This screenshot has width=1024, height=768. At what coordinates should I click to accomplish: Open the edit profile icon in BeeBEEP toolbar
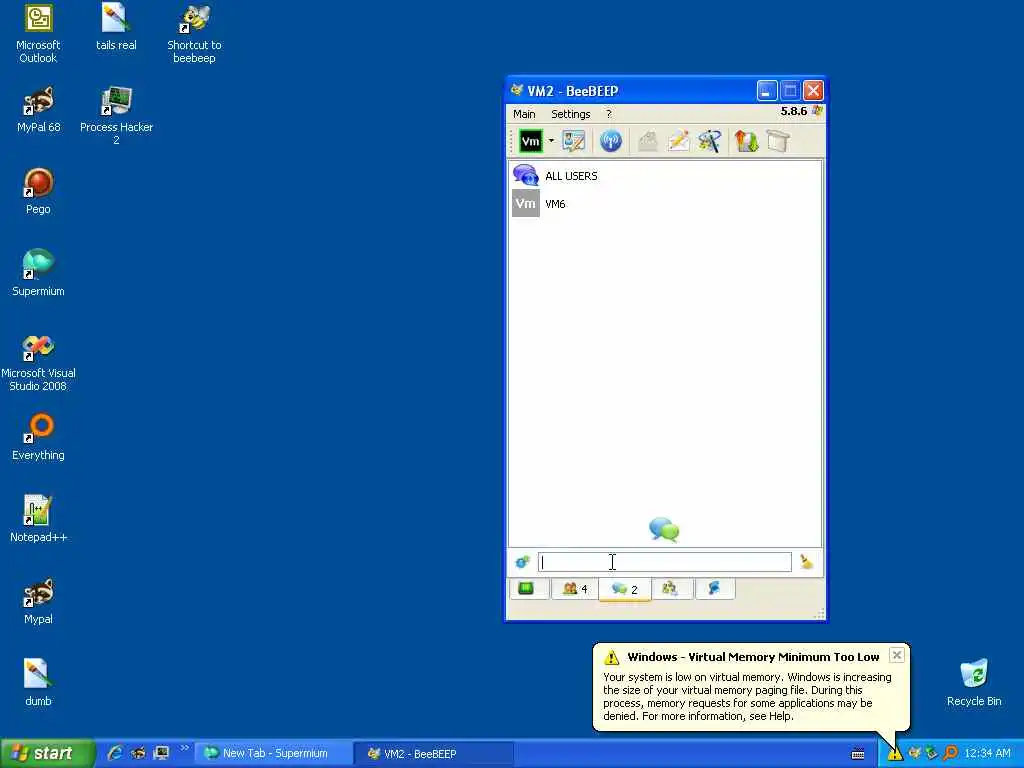pos(573,141)
